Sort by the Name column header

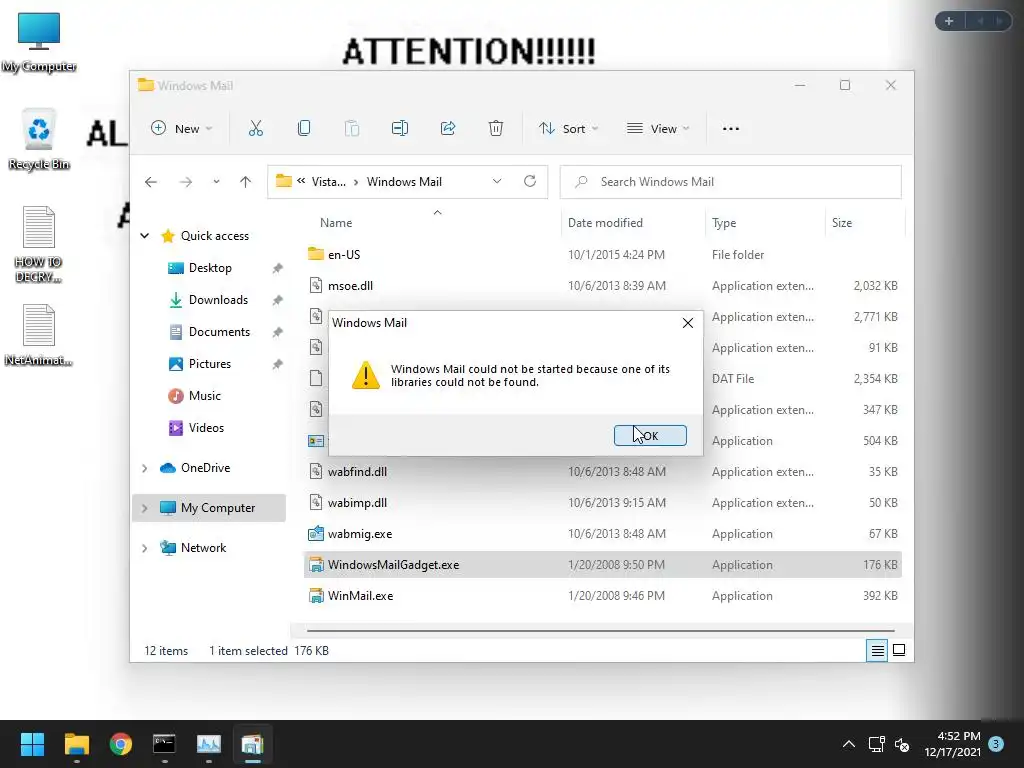(x=336, y=223)
